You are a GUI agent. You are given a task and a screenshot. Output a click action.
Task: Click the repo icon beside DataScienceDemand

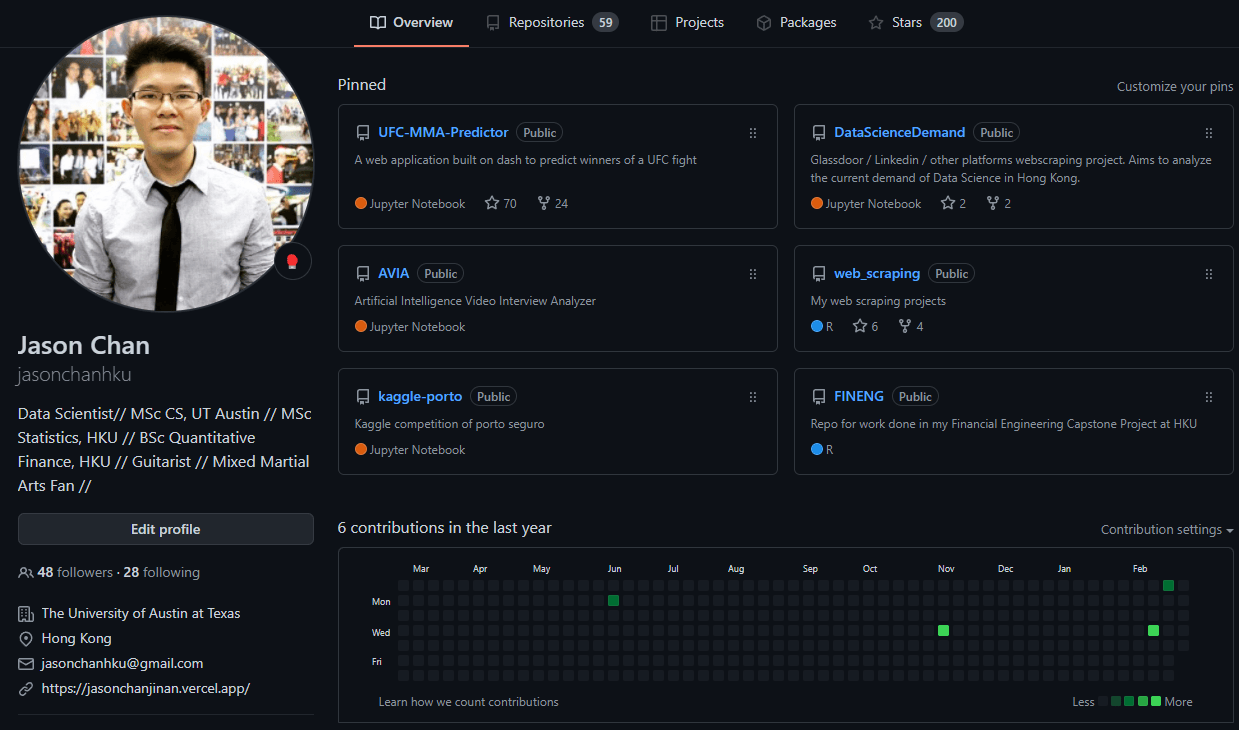819,133
